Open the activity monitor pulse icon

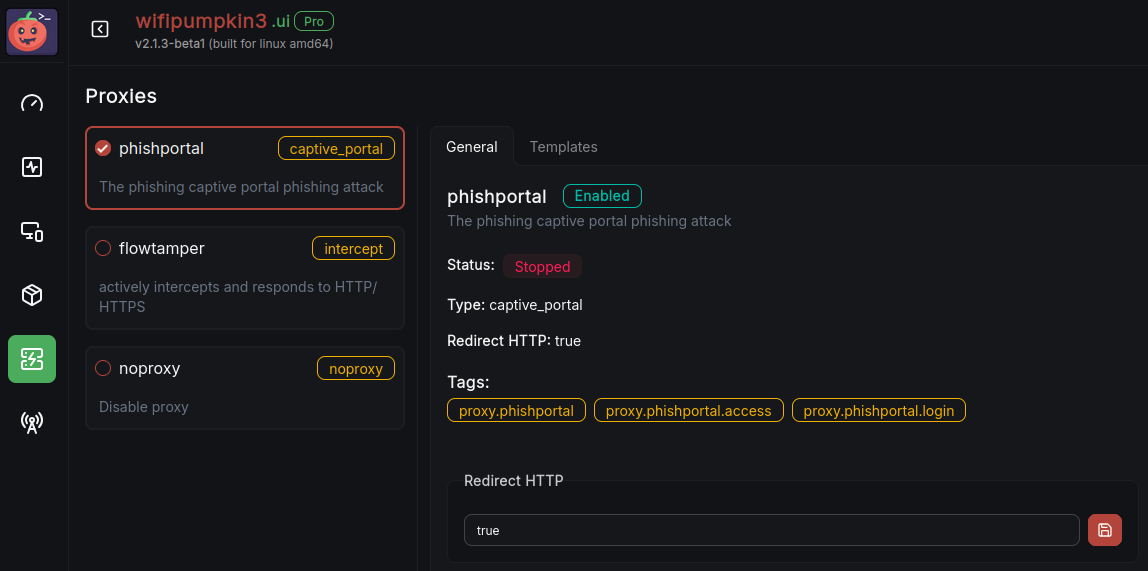(32, 167)
